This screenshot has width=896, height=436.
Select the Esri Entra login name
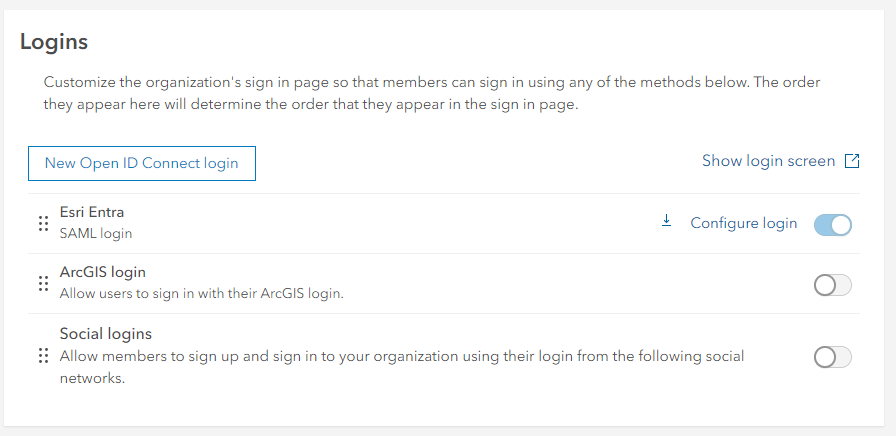pos(91,212)
